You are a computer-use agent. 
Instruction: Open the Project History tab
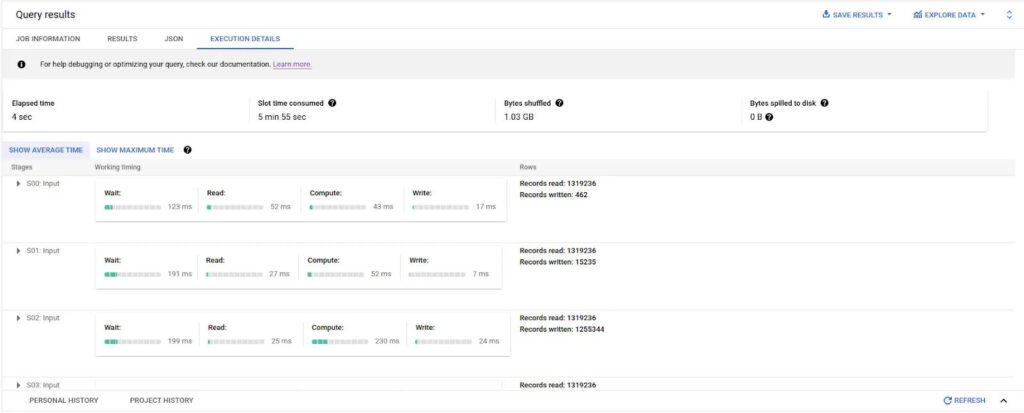tap(161, 401)
